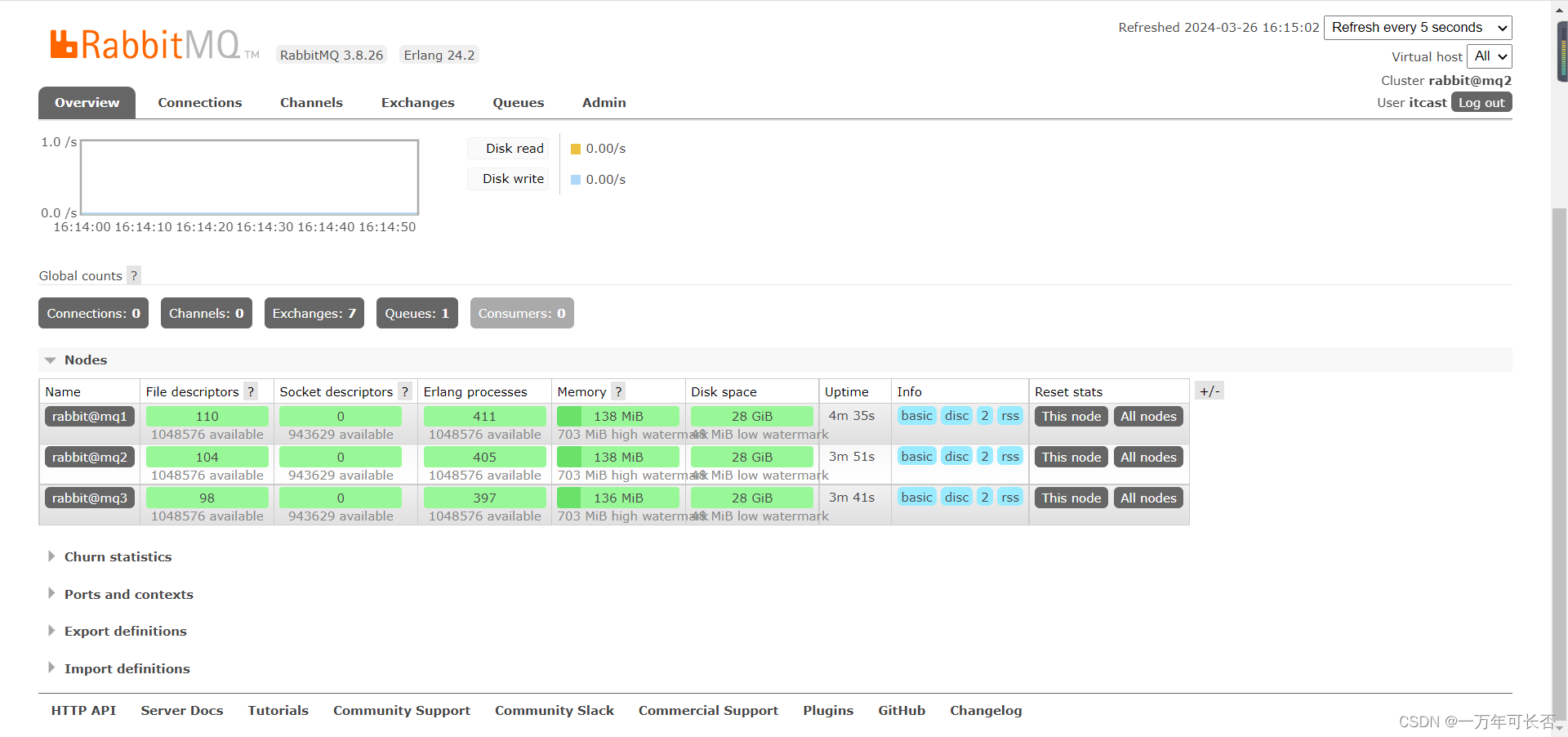Switch to the Queues tab

(x=518, y=103)
